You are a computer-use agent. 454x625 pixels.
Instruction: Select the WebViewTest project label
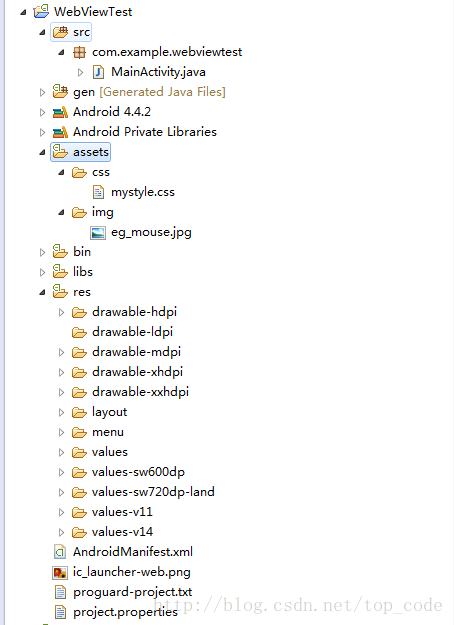(x=93, y=12)
